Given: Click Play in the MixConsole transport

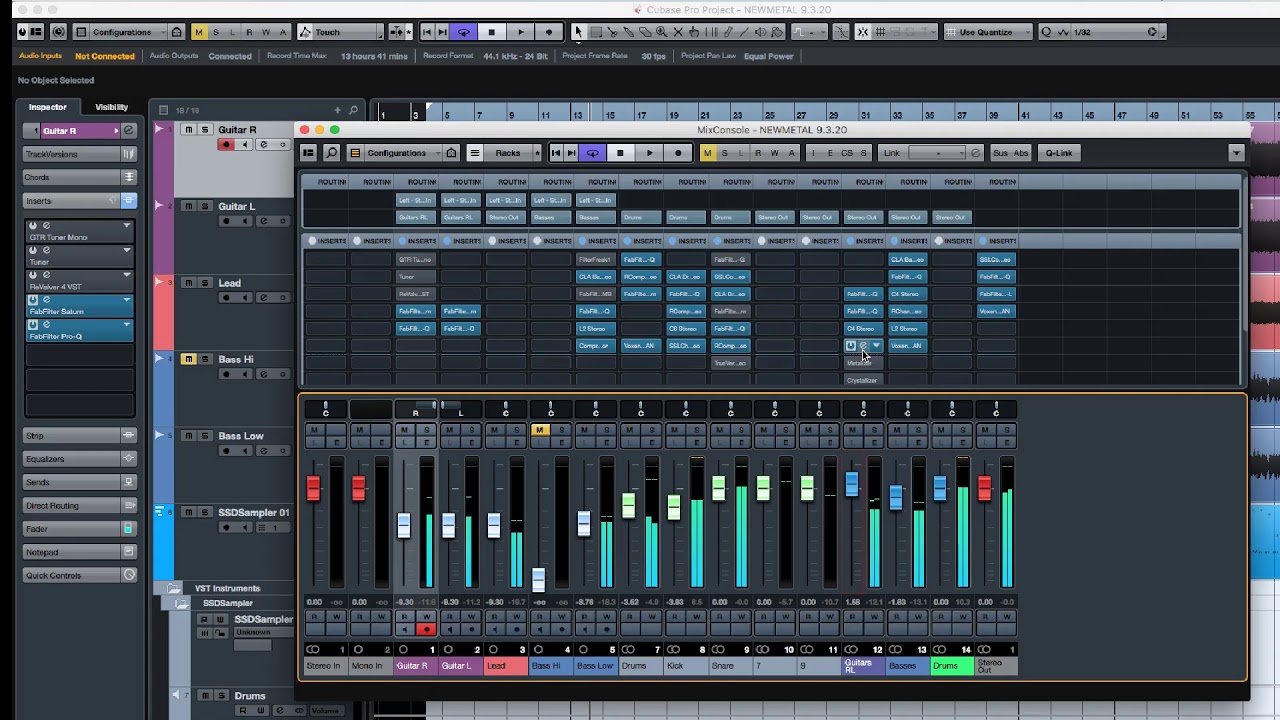Looking at the screenshot, I should coord(649,153).
